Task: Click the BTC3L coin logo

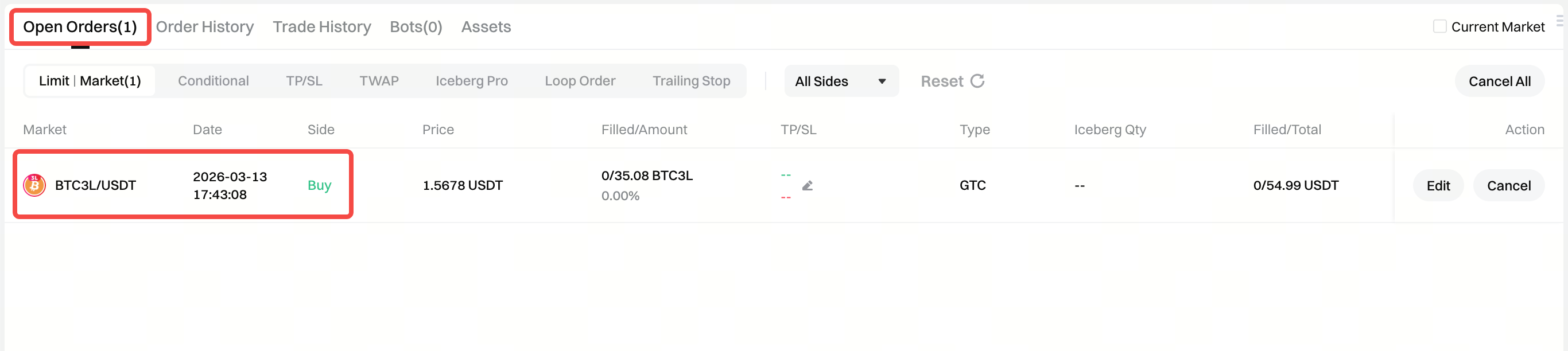Action: click(34, 185)
